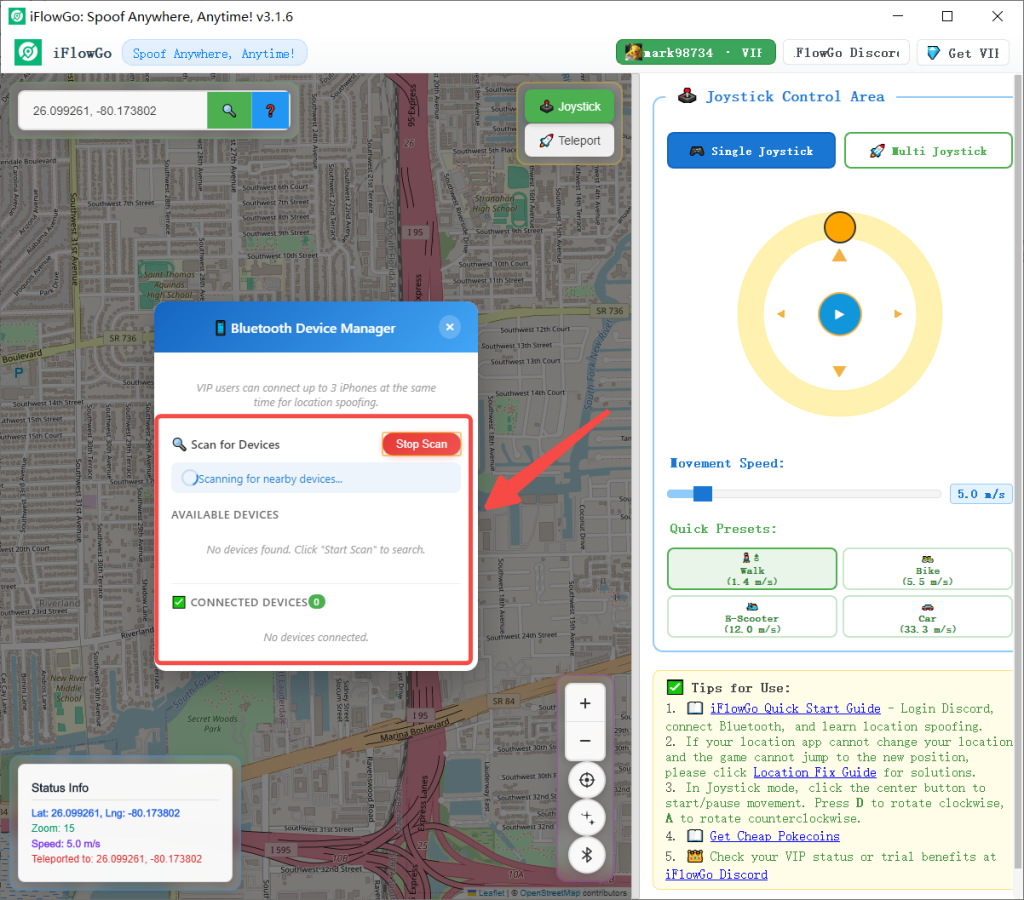1024x900 pixels.
Task: Stop the Bluetooth device scan
Action: (421, 444)
